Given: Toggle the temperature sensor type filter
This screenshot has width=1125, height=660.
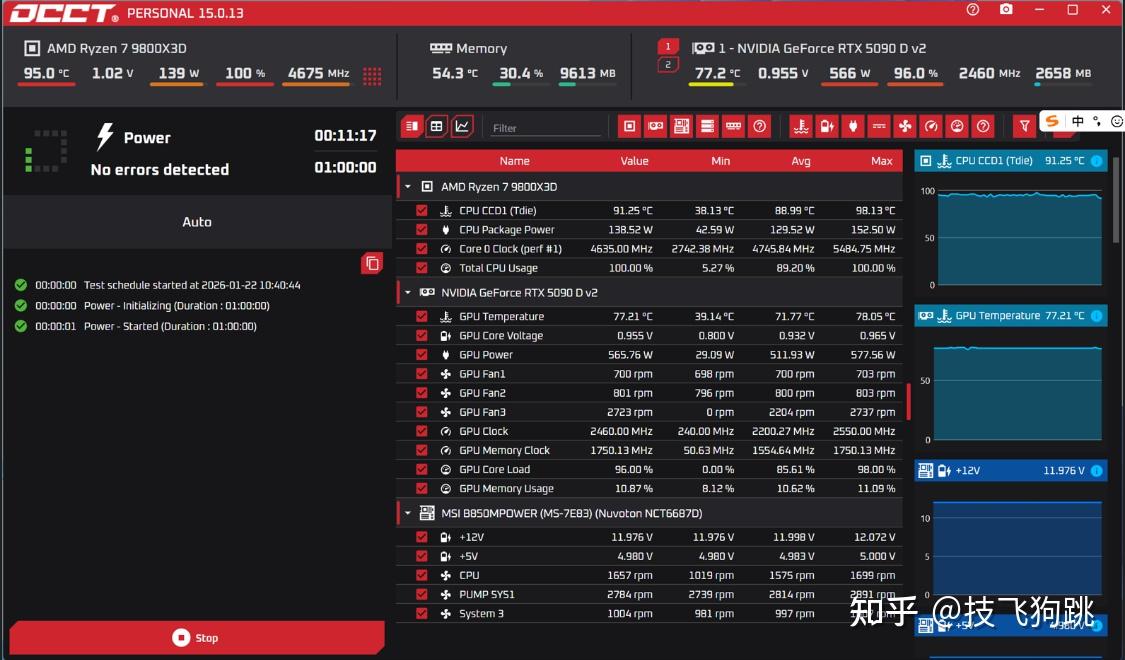Looking at the screenshot, I should point(801,126).
